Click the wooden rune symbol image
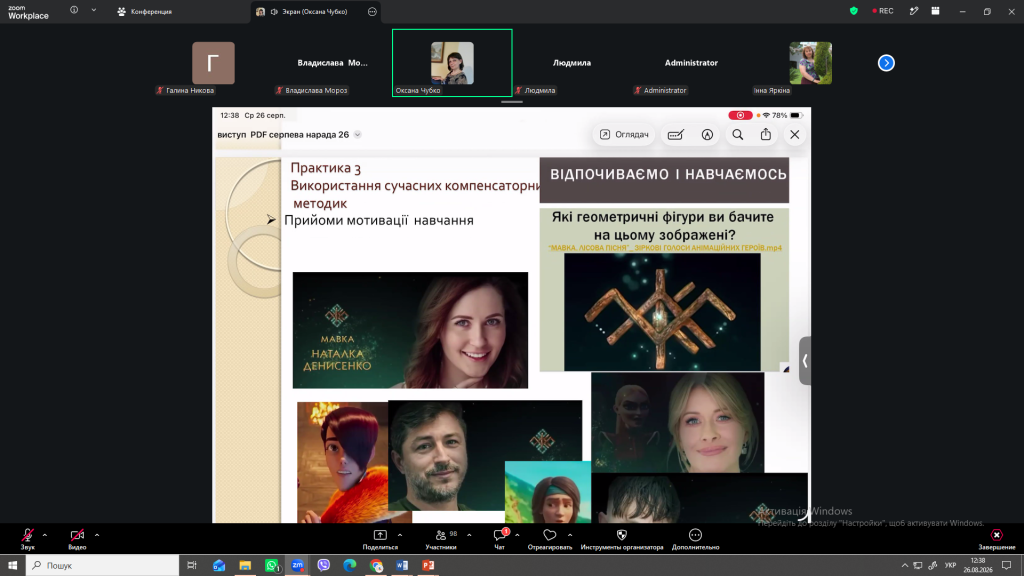 [662, 312]
